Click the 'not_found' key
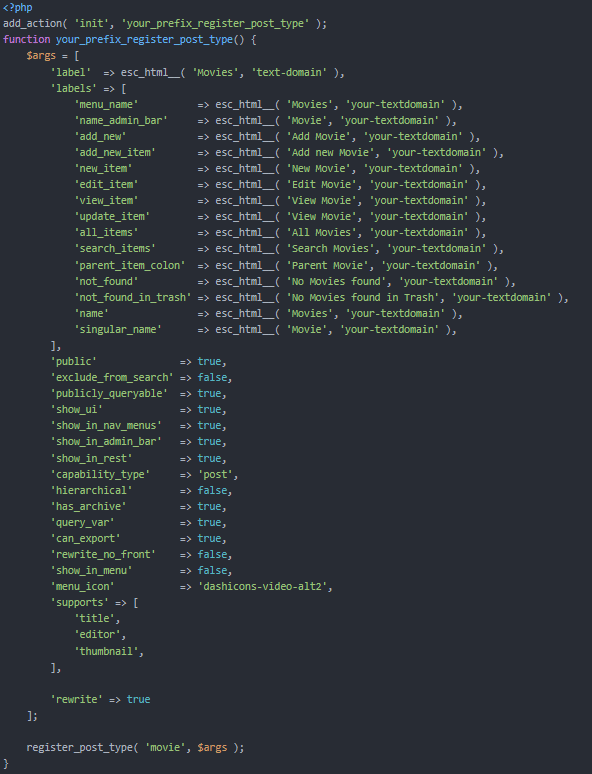592x774 pixels. 106,281
